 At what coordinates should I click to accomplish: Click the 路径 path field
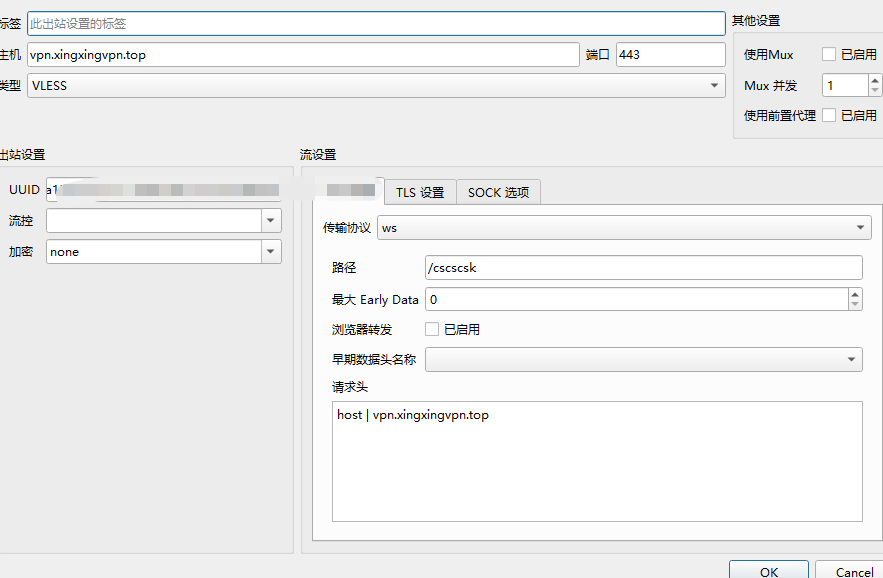click(643, 268)
